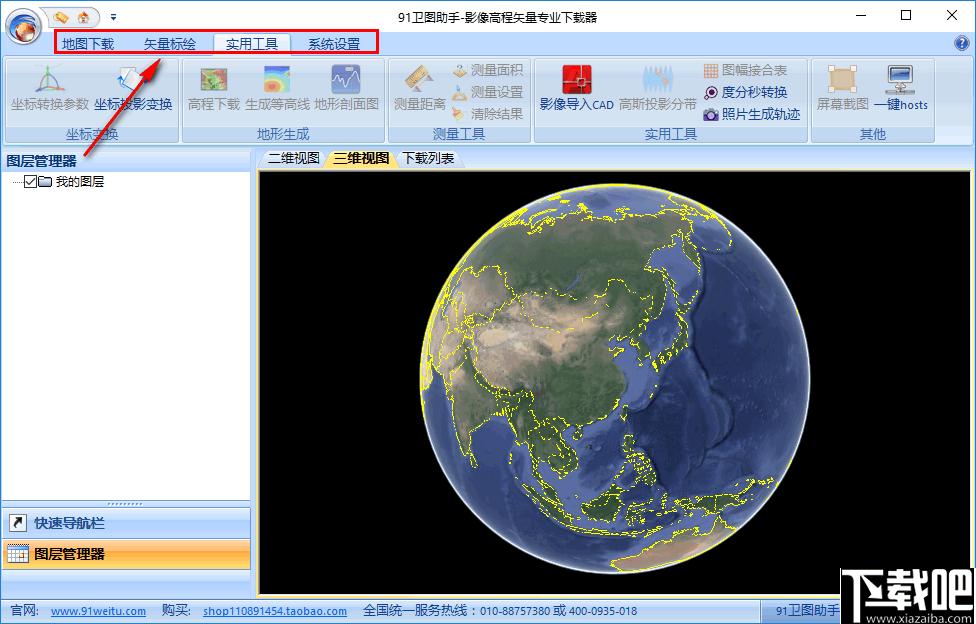Click the tag icon in the quick access bar
The width and height of the screenshot is (976, 624).
coord(61,17)
